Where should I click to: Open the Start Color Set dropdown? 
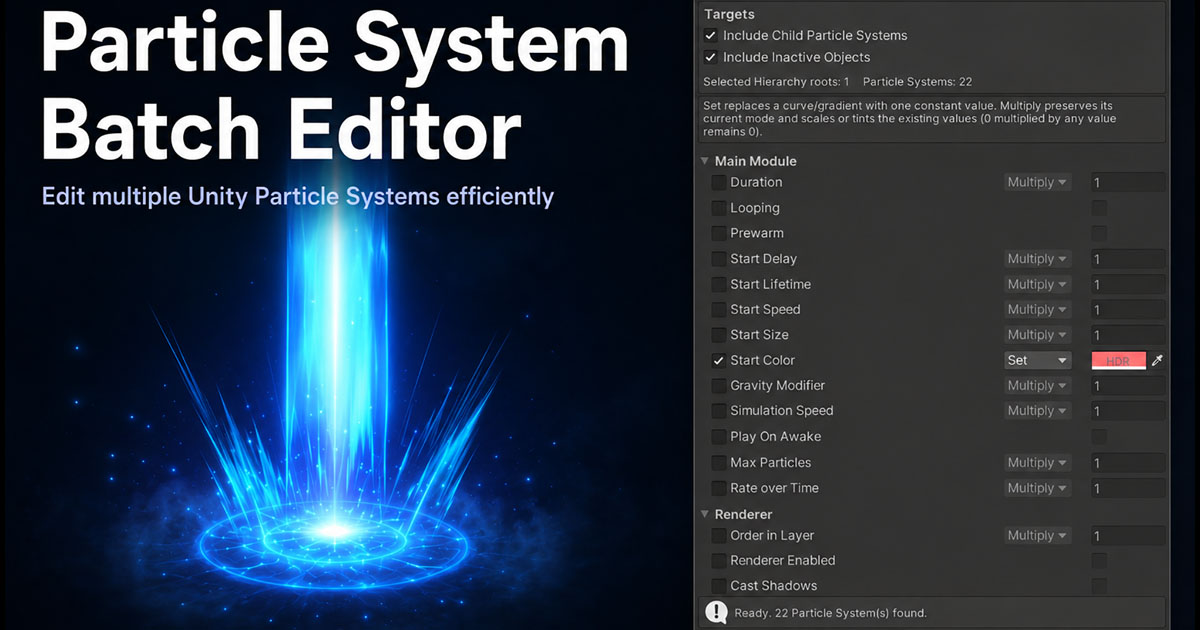[1038, 360]
